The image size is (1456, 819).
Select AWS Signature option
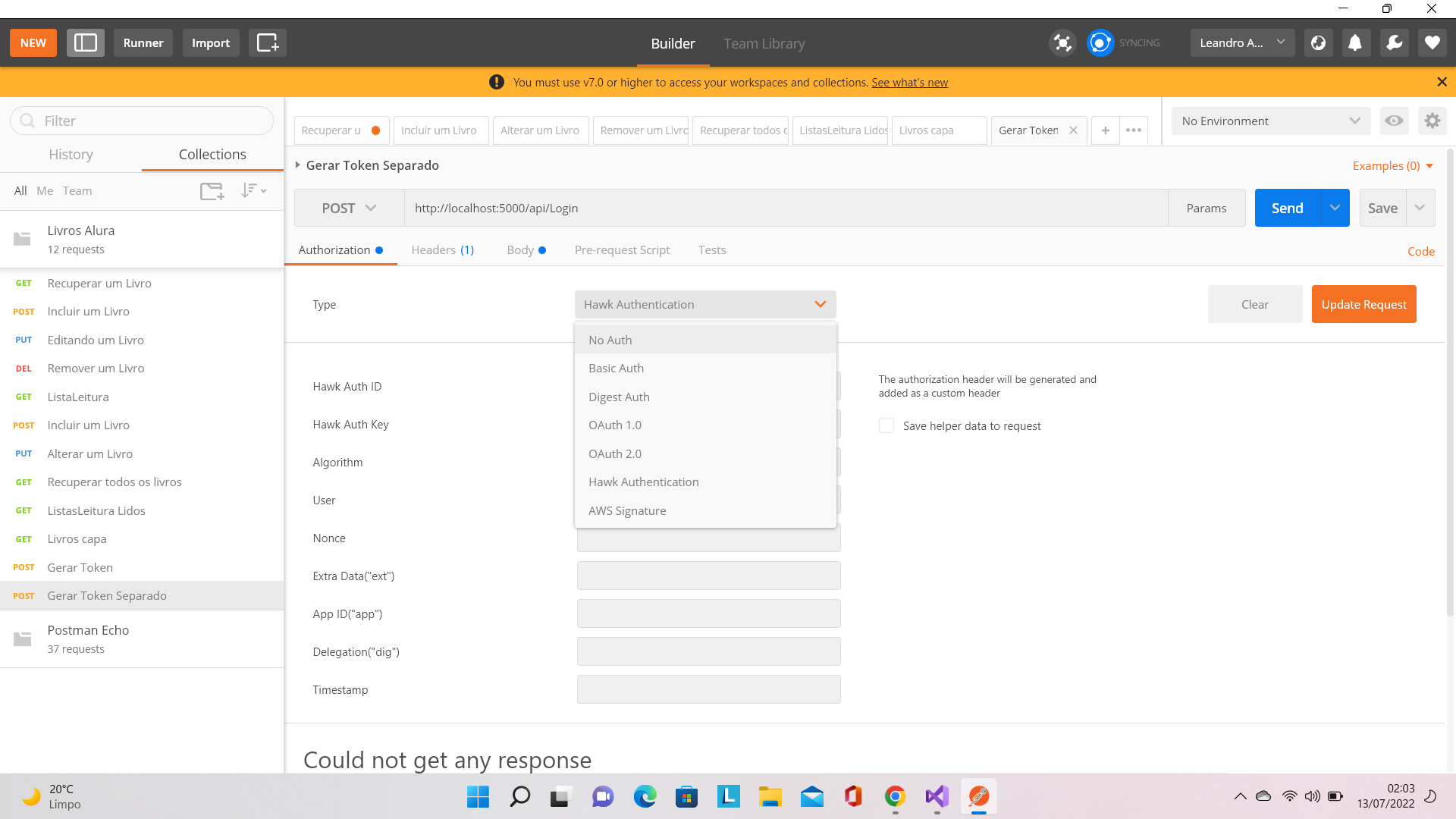click(x=705, y=510)
